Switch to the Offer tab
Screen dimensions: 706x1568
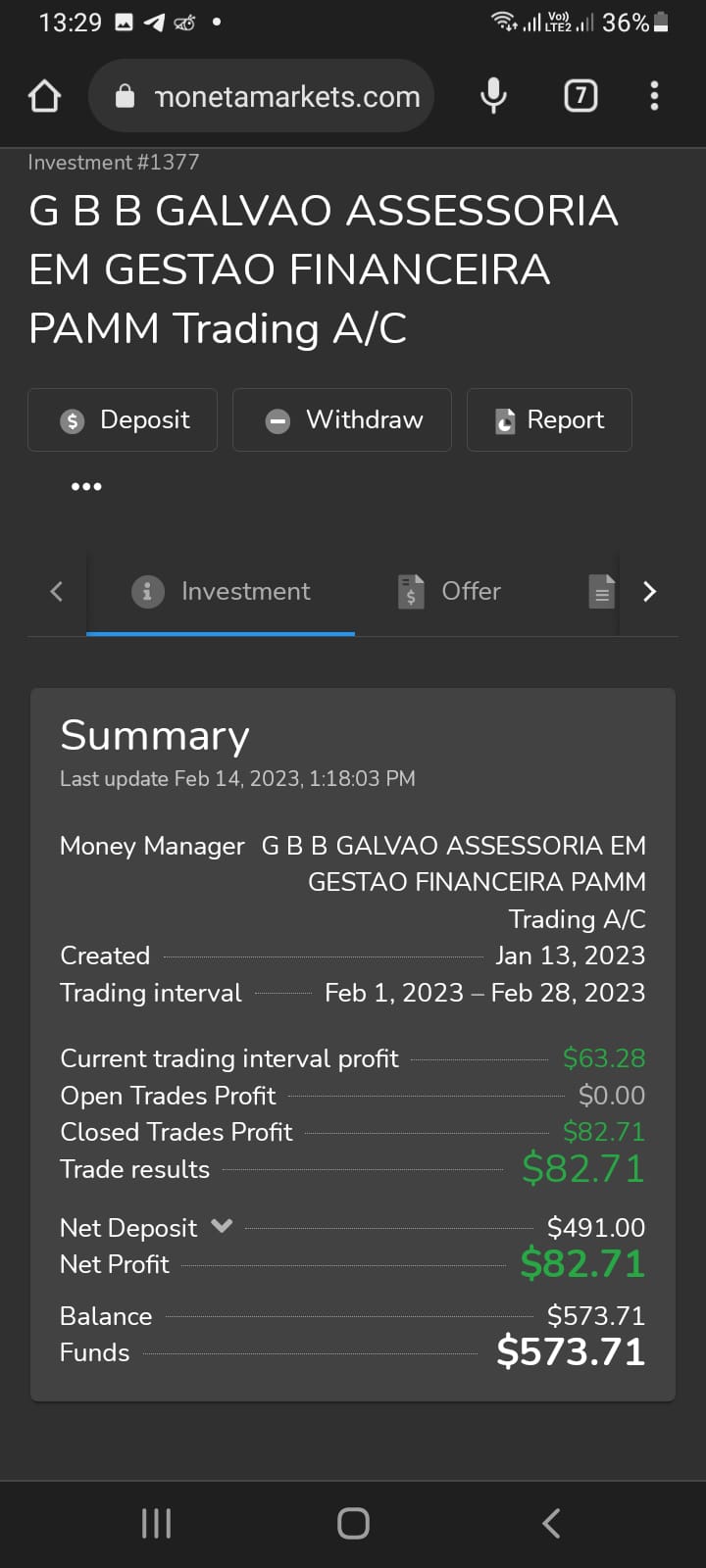click(x=450, y=592)
